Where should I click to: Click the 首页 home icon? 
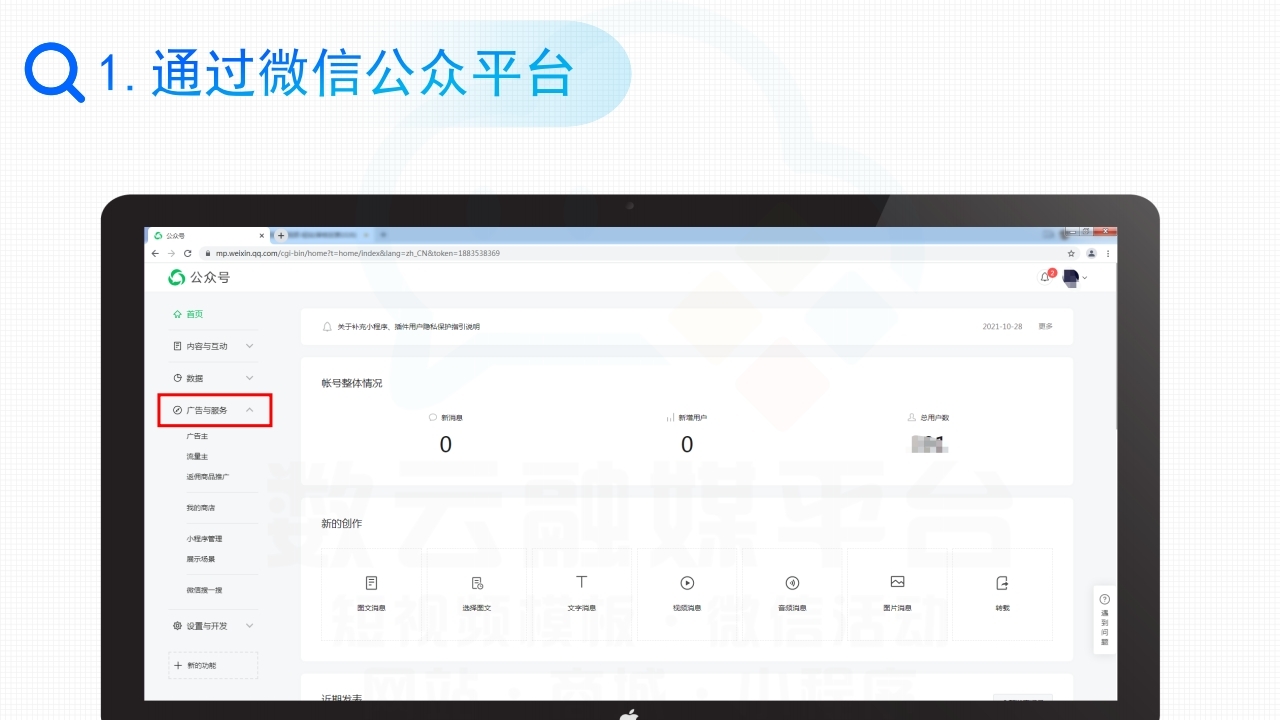(177, 314)
